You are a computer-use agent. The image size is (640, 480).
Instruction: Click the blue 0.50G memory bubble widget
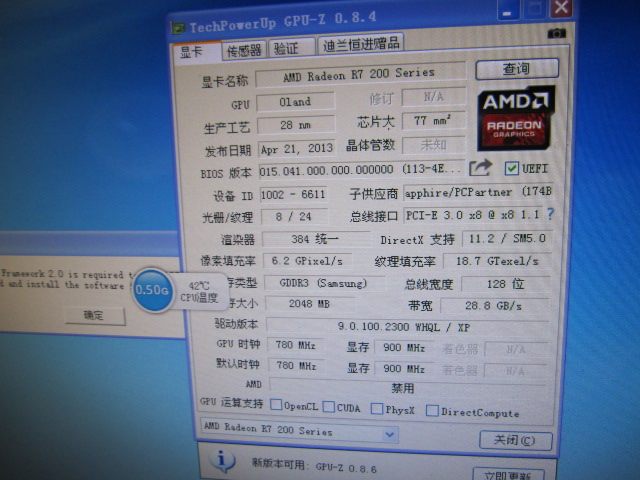152,290
